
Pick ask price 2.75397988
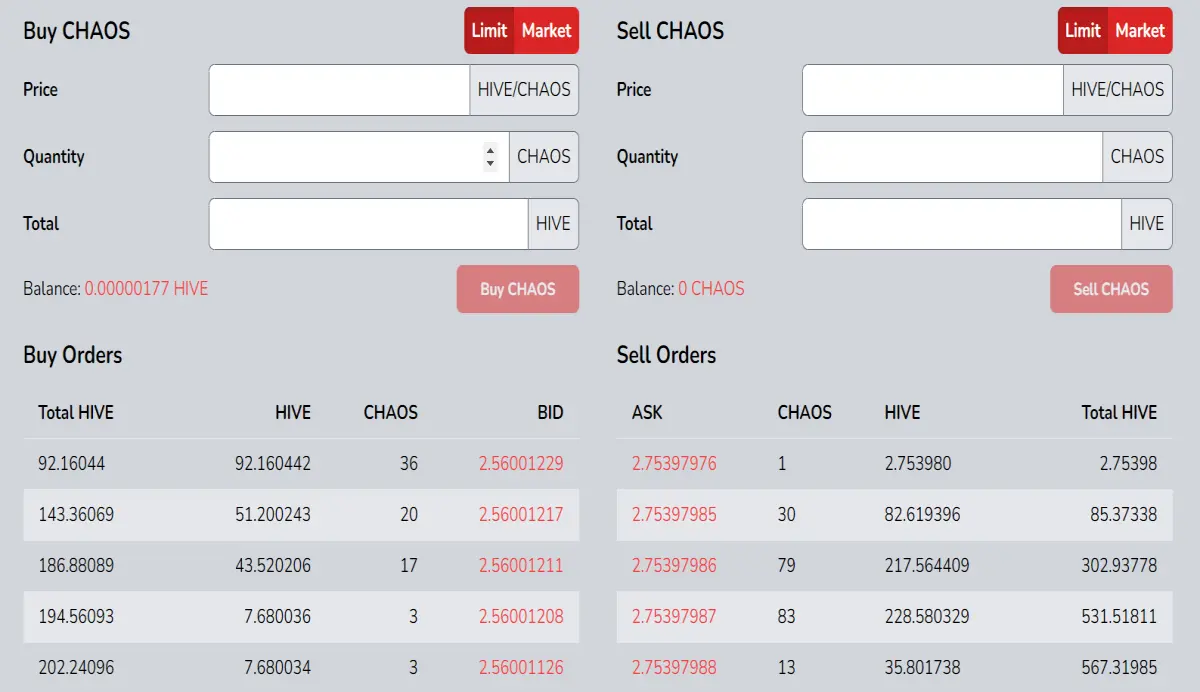click(674, 668)
